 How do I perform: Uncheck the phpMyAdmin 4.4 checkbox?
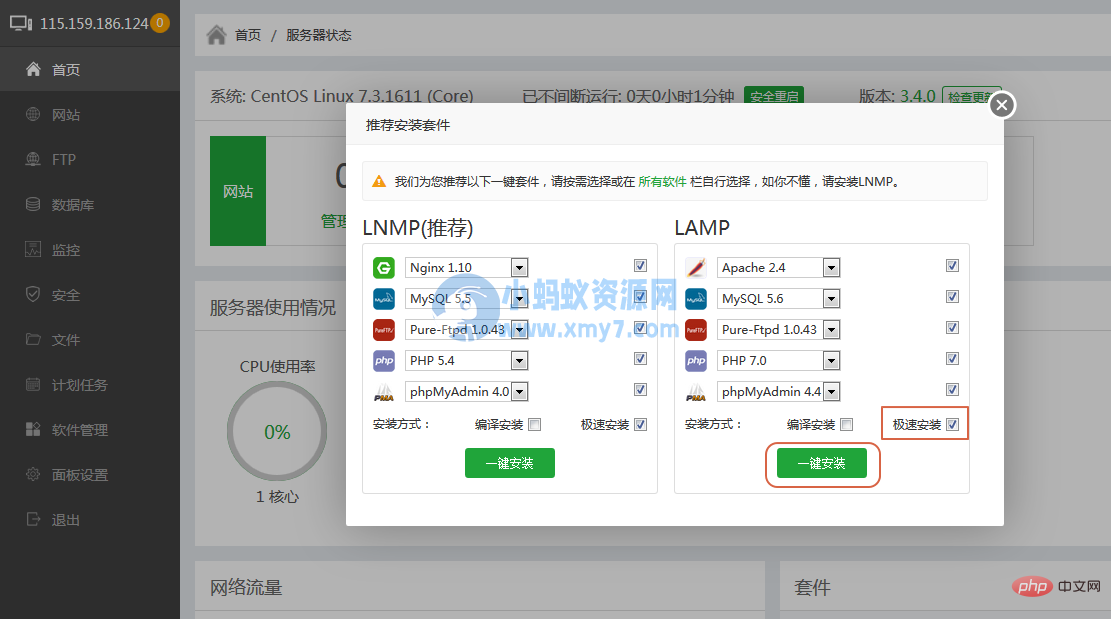tap(952, 390)
